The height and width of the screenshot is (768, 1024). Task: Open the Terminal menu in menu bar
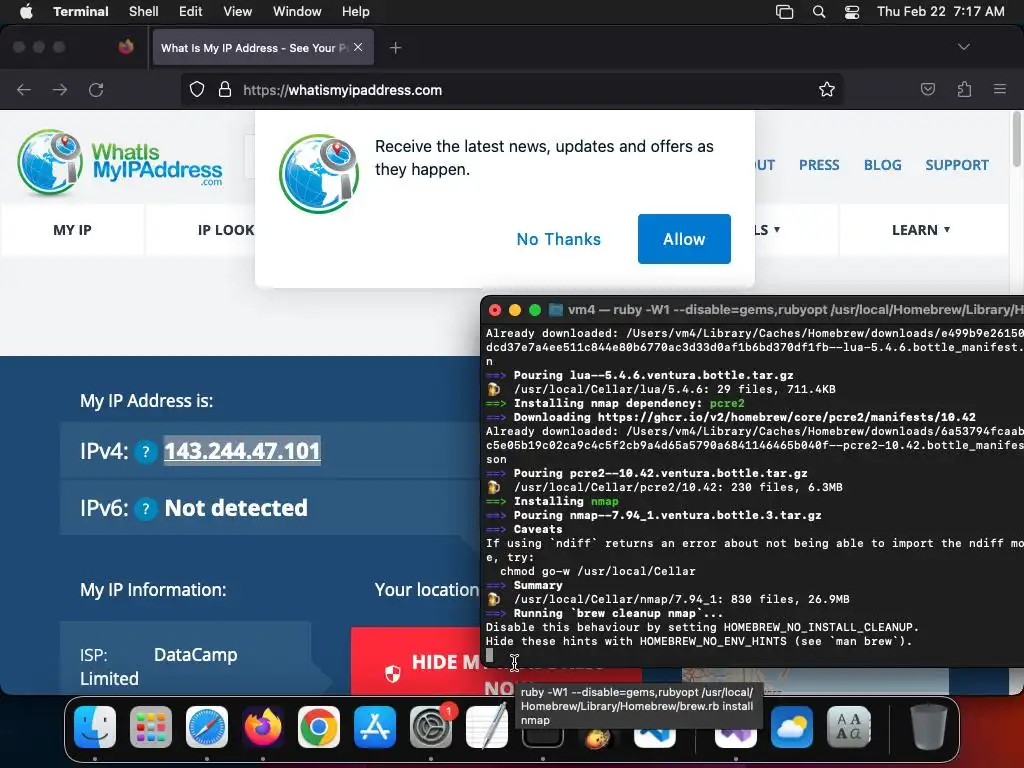point(80,11)
